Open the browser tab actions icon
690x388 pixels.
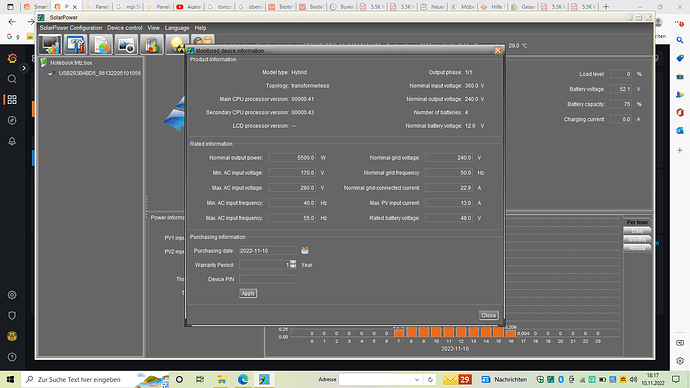pyautogui.click(x=10, y=7)
